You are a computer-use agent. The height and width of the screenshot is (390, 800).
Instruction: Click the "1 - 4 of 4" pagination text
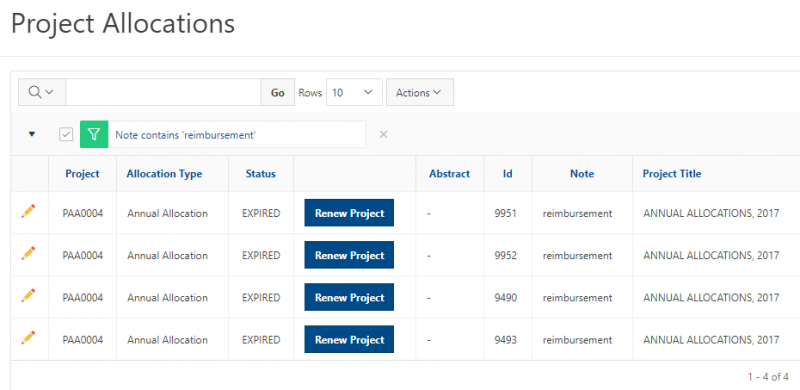768,377
